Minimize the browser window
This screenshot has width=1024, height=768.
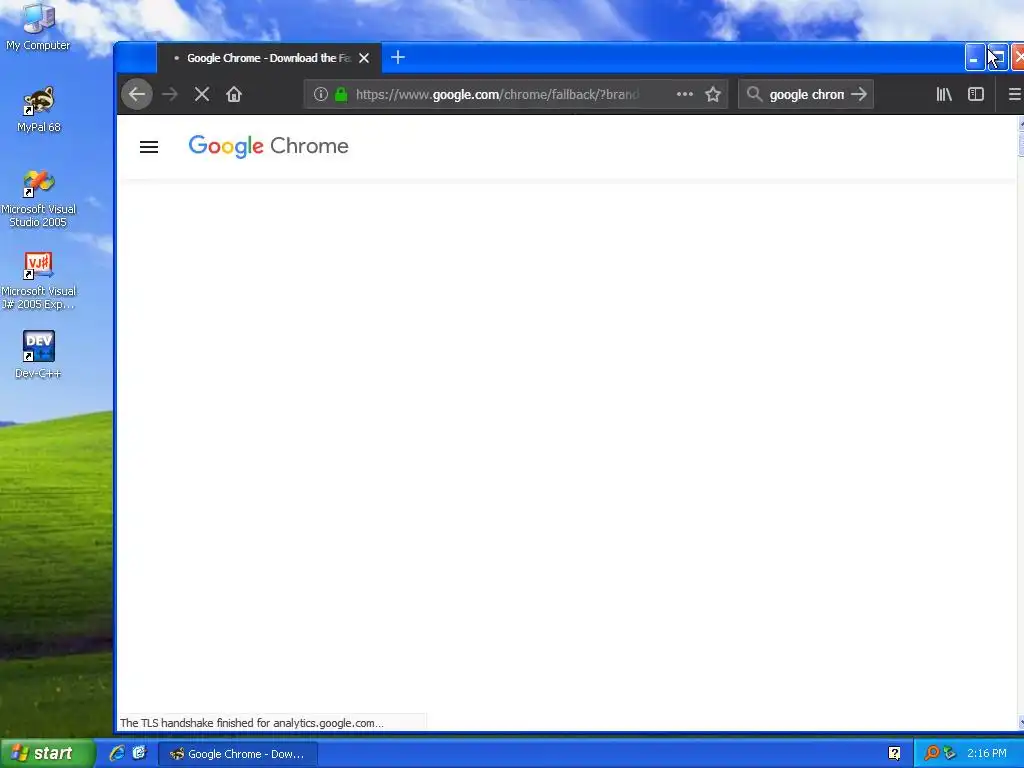[x=974, y=58]
